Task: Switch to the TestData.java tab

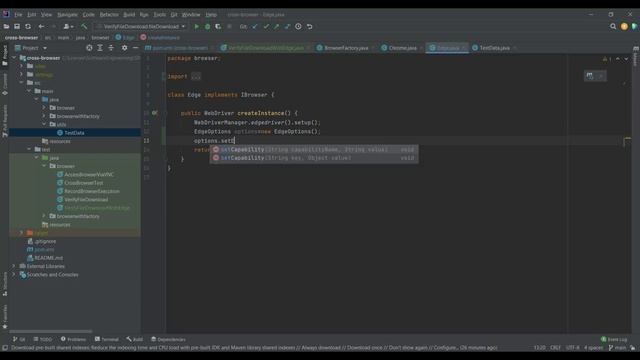Action: click(494, 48)
